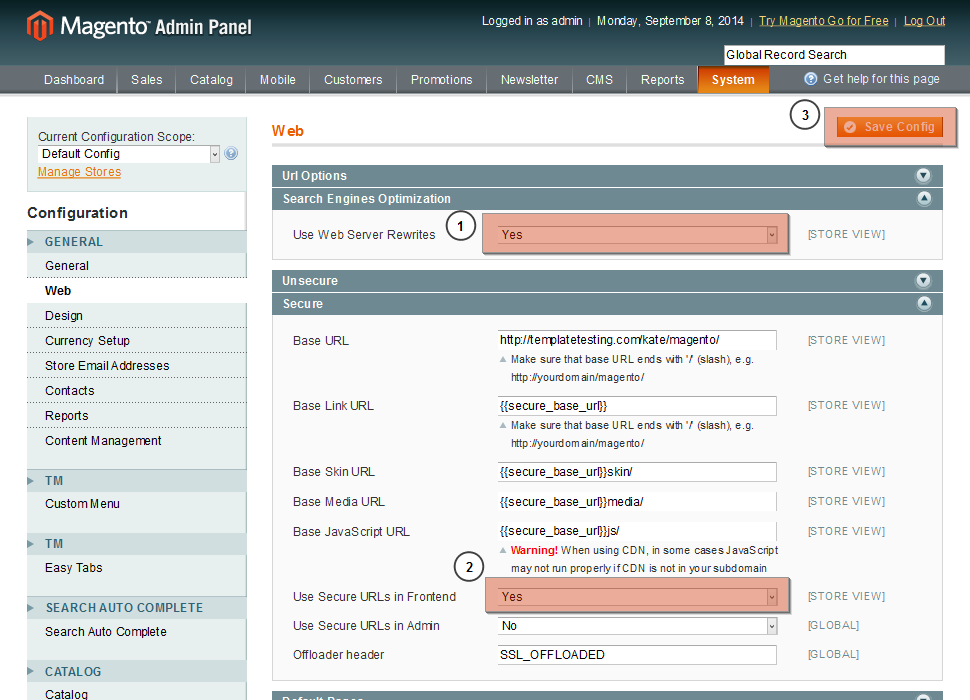970x700 pixels.
Task: Open the Dashboard menu
Action: click(x=74, y=80)
